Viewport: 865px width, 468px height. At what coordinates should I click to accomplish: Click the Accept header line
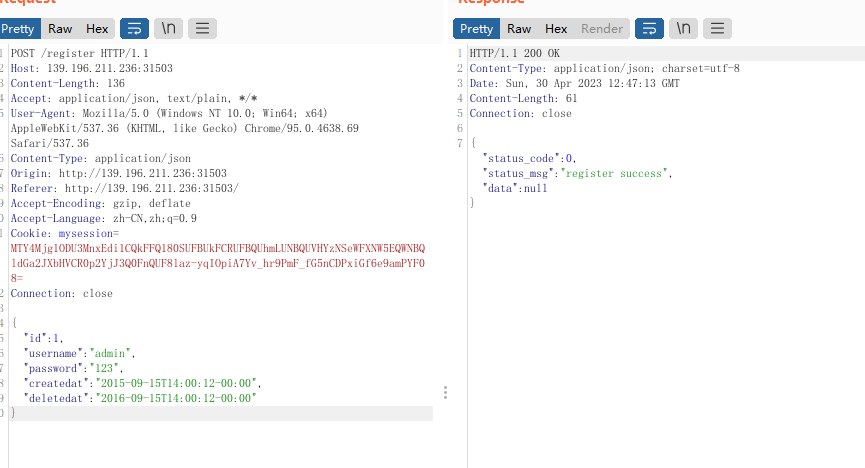click(x=134, y=98)
